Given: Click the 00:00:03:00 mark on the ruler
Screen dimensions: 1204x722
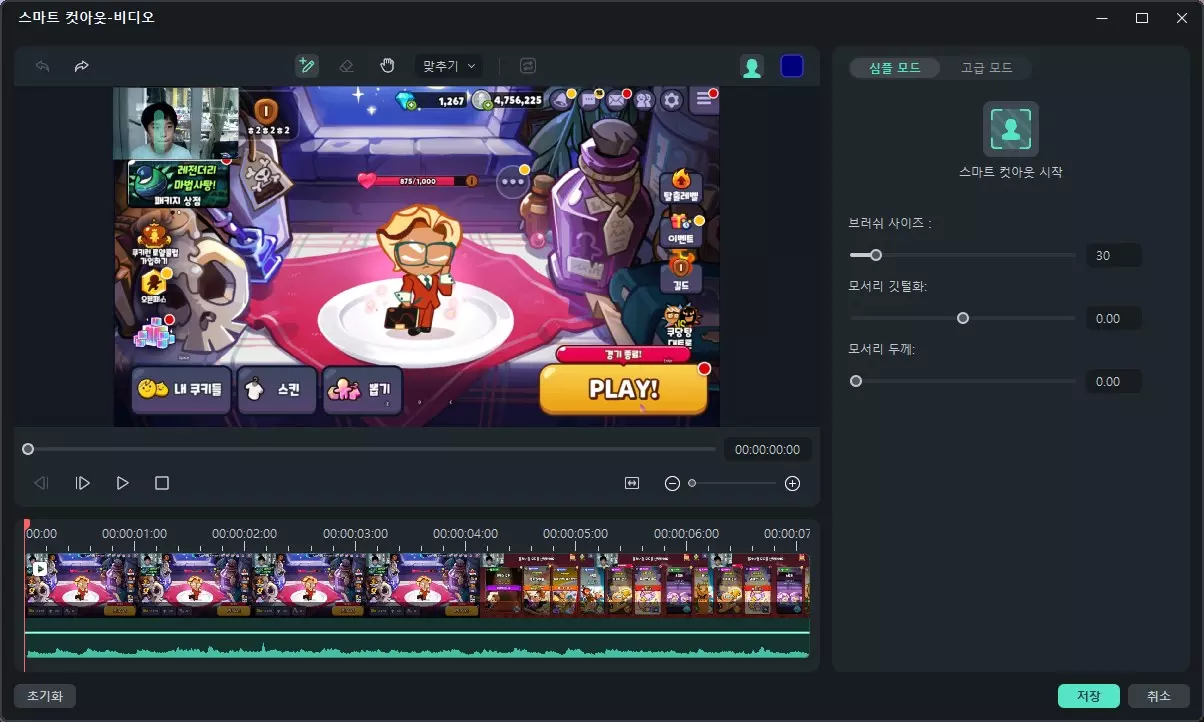Looking at the screenshot, I should coord(355,534).
